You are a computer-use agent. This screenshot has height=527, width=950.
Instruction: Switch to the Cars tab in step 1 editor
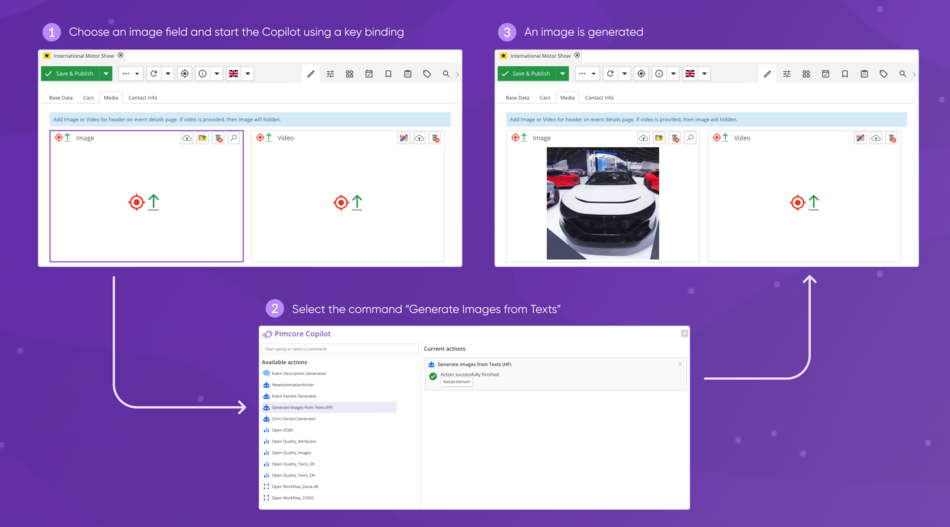[88, 98]
